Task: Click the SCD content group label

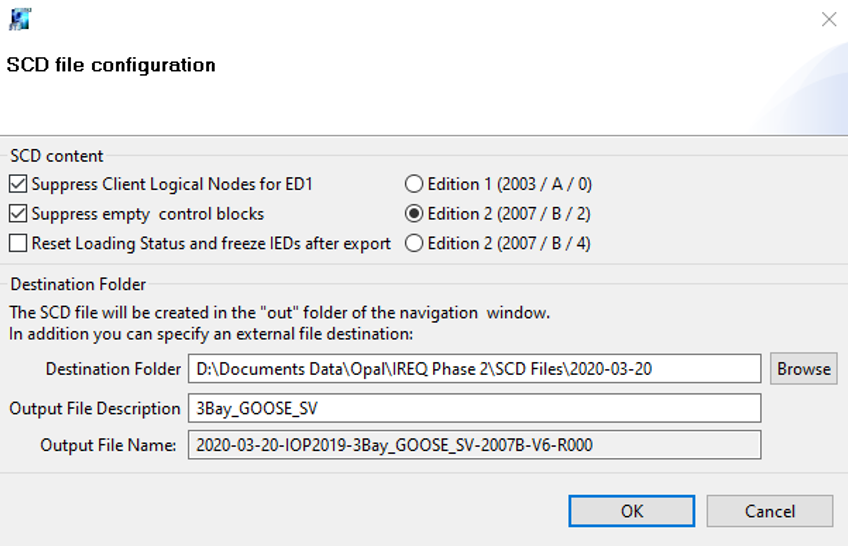Action: [x=56, y=156]
